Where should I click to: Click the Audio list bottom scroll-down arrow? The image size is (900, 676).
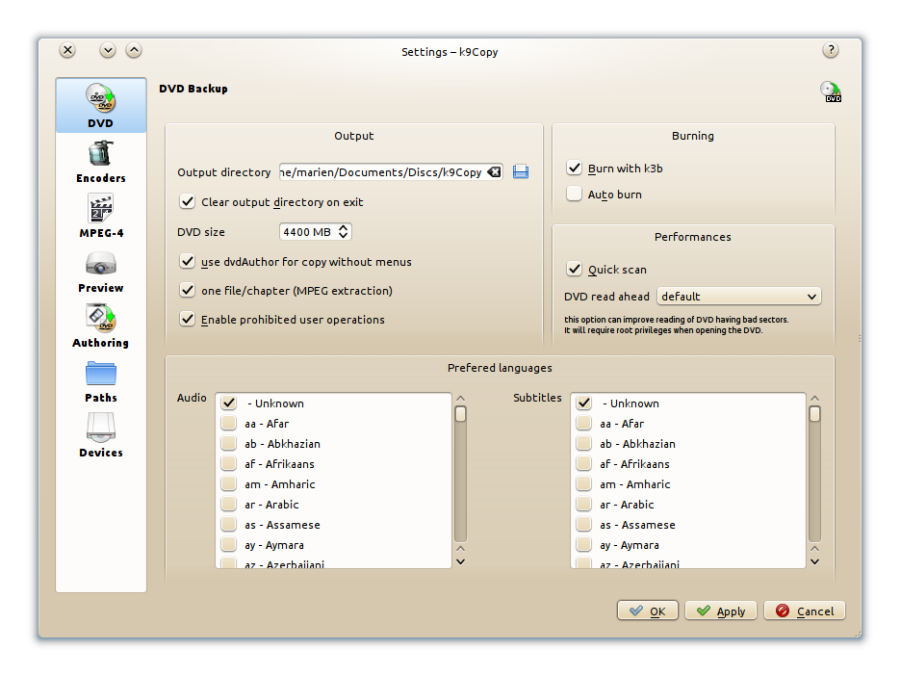pos(460,562)
